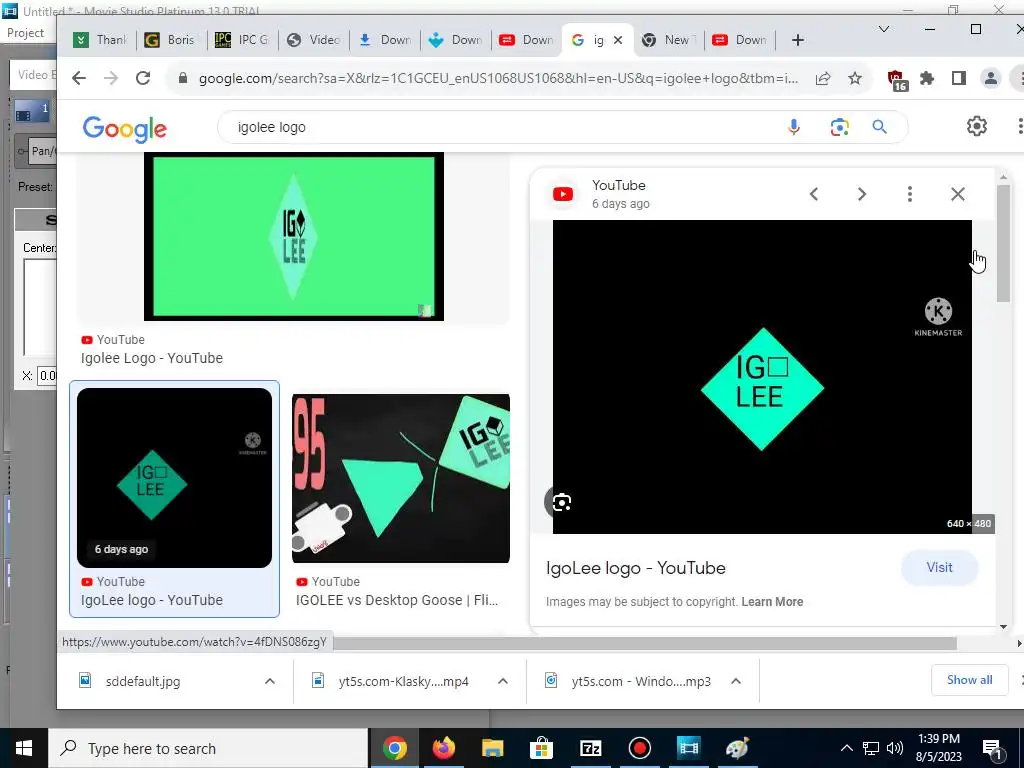The image size is (1024, 768).
Task: Open the preview panel three-dot menu
Action: [910, 194]
